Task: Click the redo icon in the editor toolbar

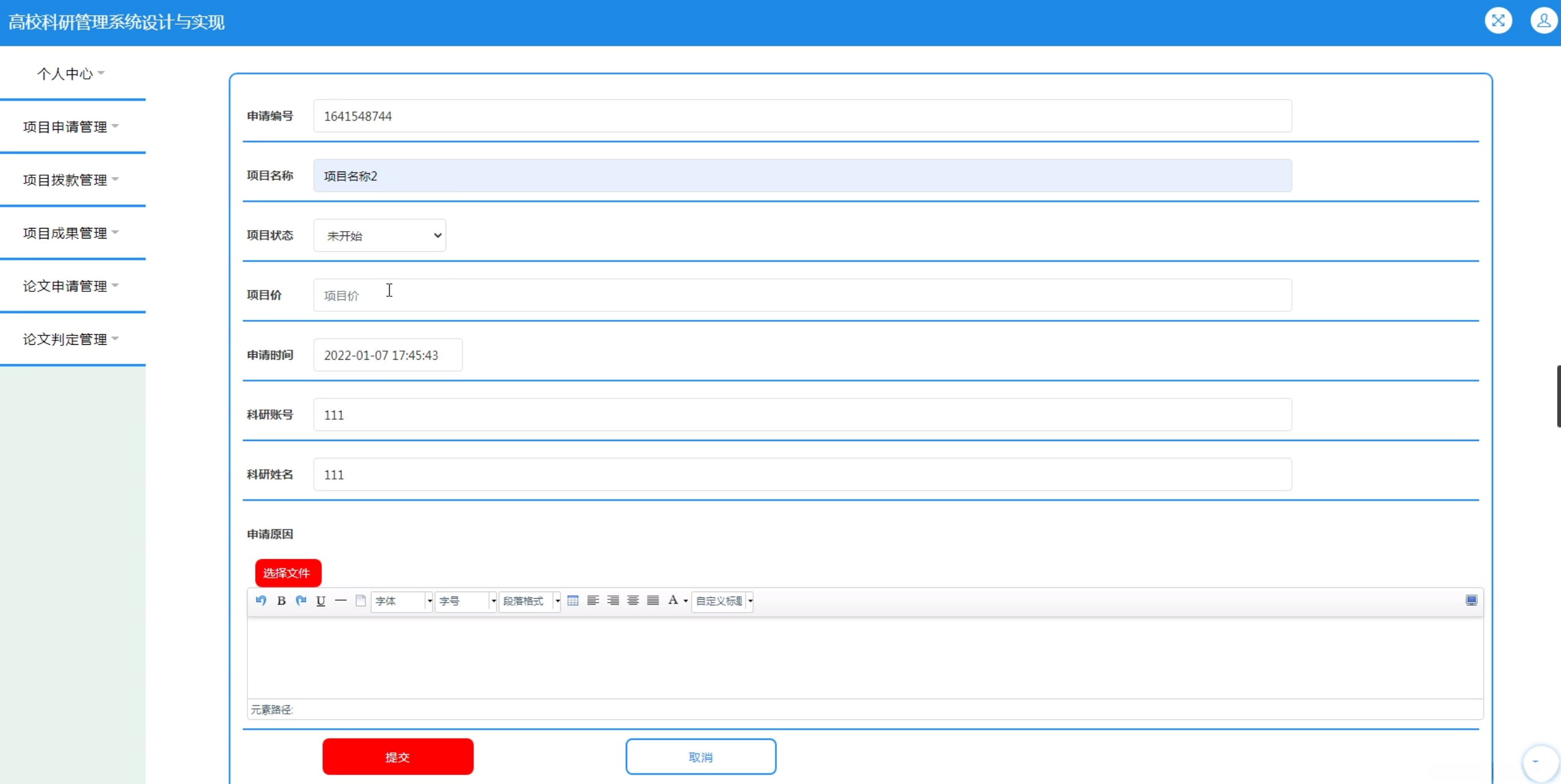Action: point(301,600)
